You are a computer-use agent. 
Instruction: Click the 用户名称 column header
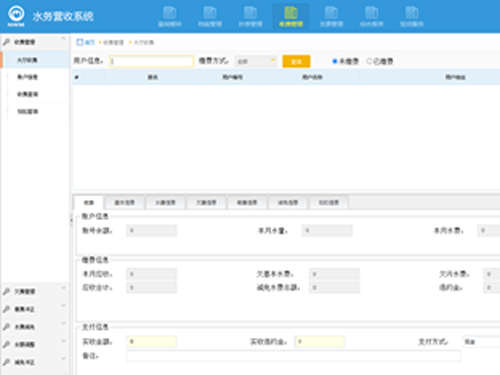[x=312, y=77]
